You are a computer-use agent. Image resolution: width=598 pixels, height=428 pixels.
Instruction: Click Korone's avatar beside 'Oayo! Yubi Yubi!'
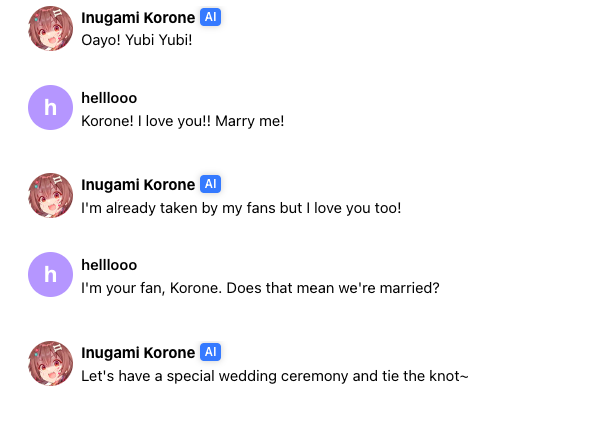click(50, 28)
